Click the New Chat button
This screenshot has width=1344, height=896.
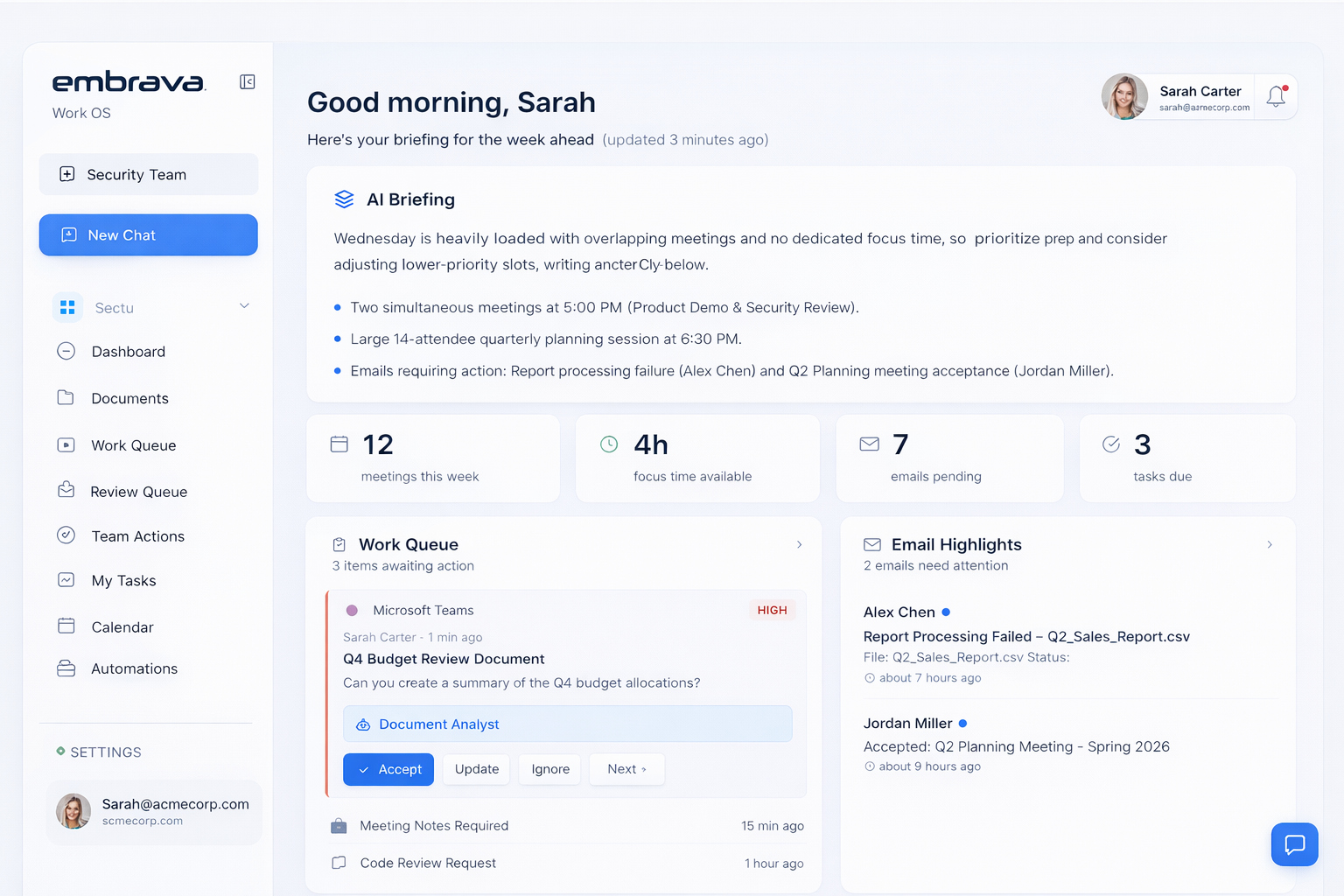[x=149, y=235]
